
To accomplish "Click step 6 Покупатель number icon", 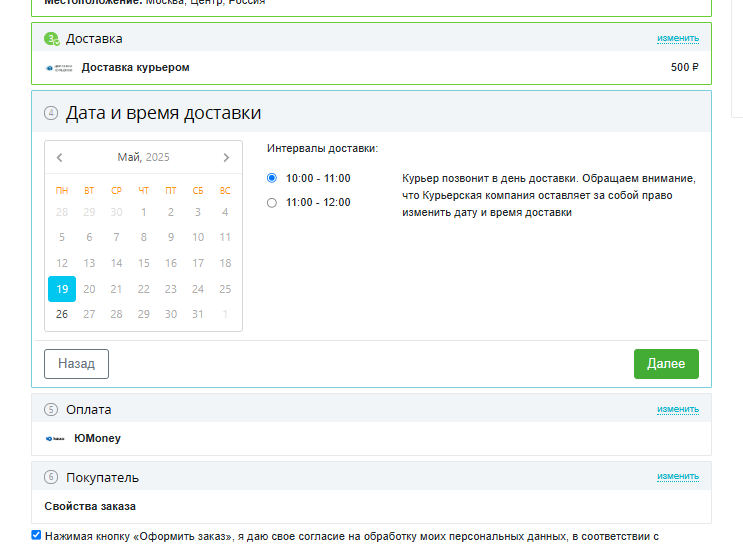I will click(52, 478).
